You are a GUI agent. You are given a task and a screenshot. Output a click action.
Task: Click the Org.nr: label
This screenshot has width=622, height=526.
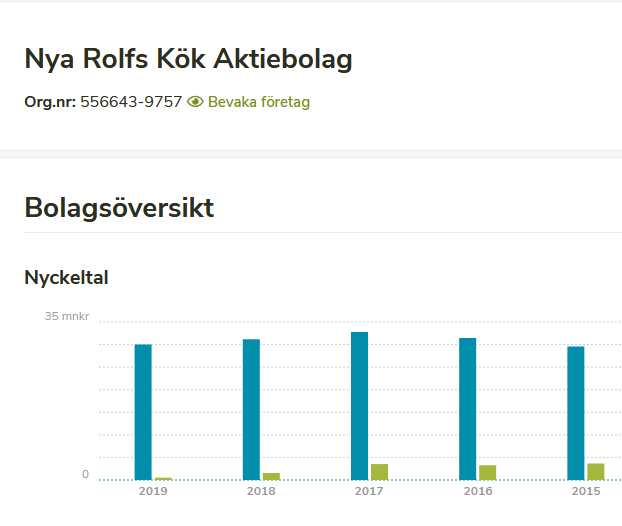pyautogui.click(x=50, y=102)
